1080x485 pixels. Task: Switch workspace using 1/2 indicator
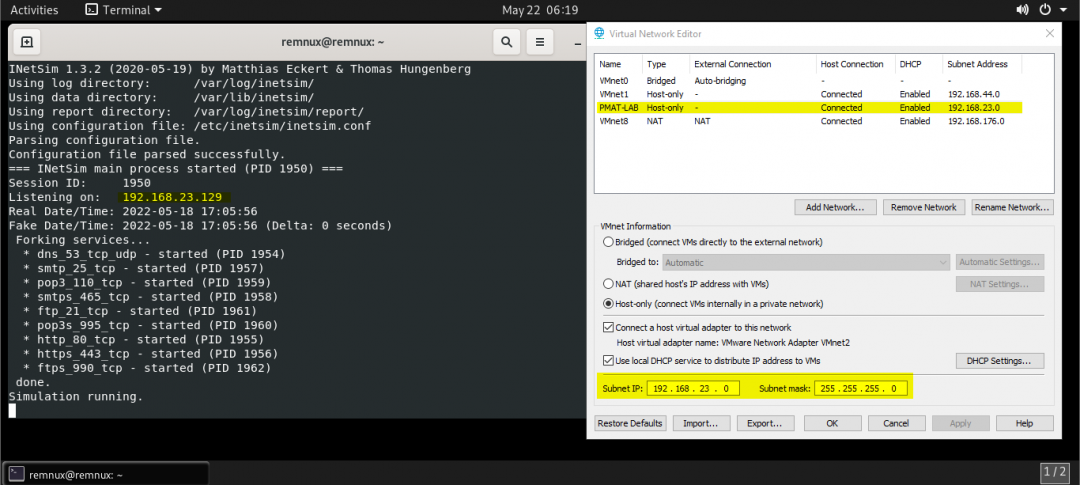(x=1055, y=472)
